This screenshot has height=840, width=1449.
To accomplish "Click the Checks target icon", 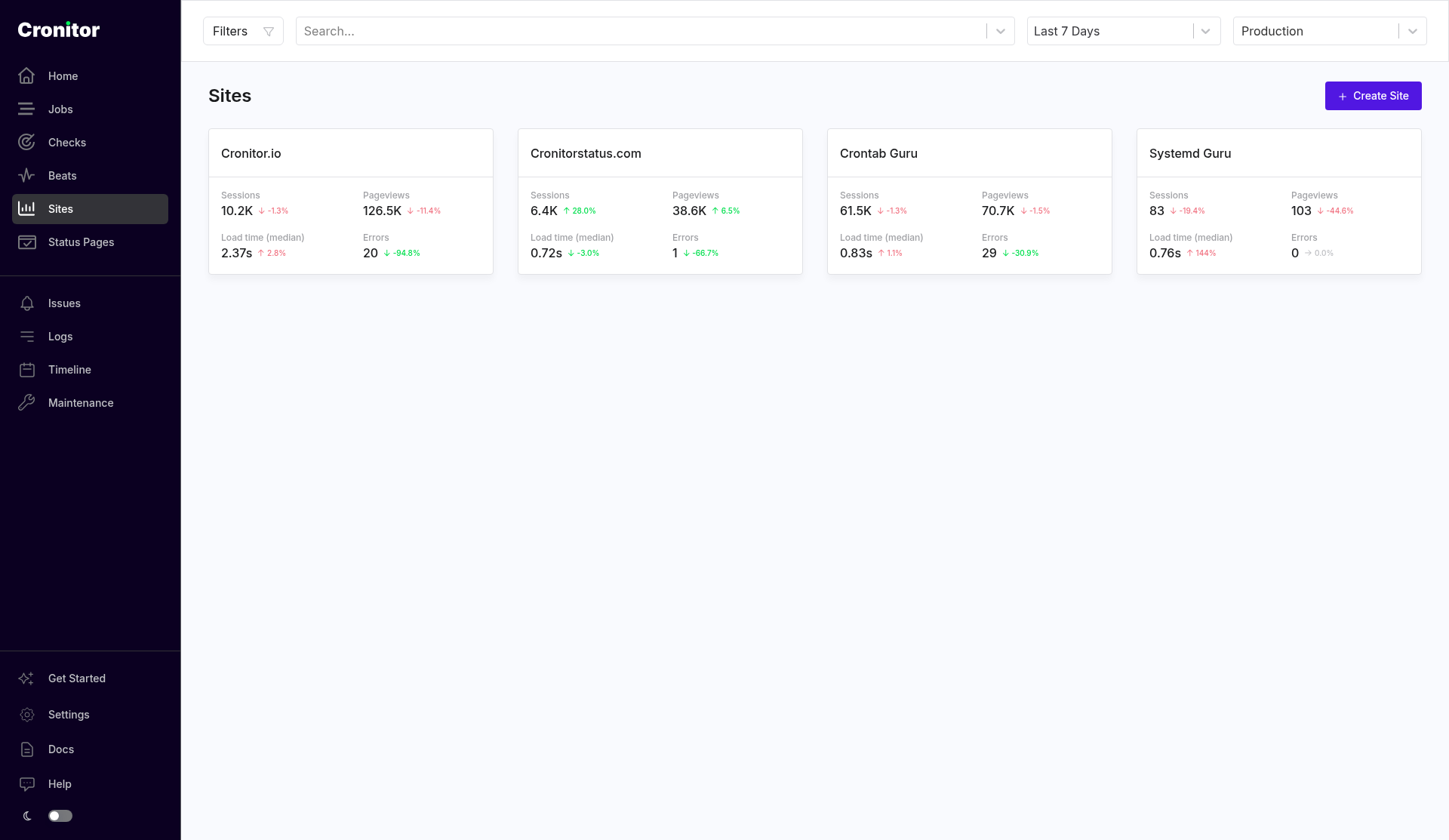I will (26, 143).
